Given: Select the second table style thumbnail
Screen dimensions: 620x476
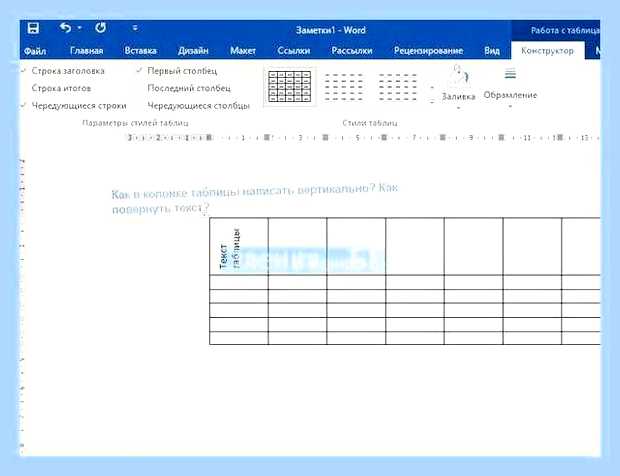Looking at the screenshot, I should click(x=344, y=87).
